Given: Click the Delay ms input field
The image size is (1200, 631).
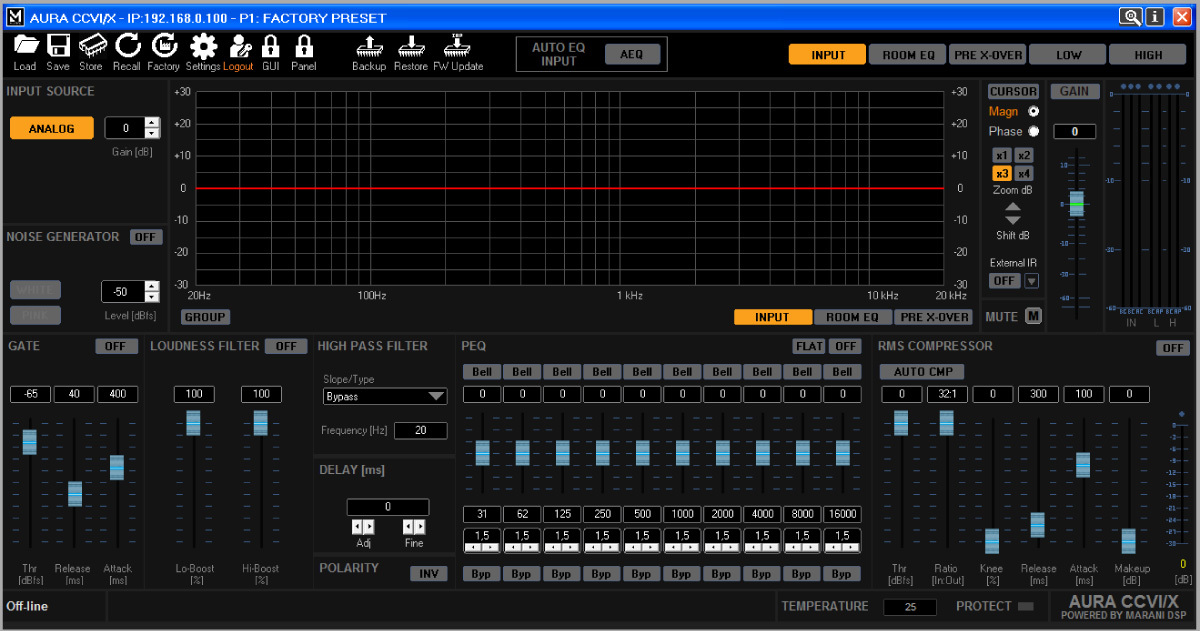Looking at the screenshot, I should coord(387,507).
